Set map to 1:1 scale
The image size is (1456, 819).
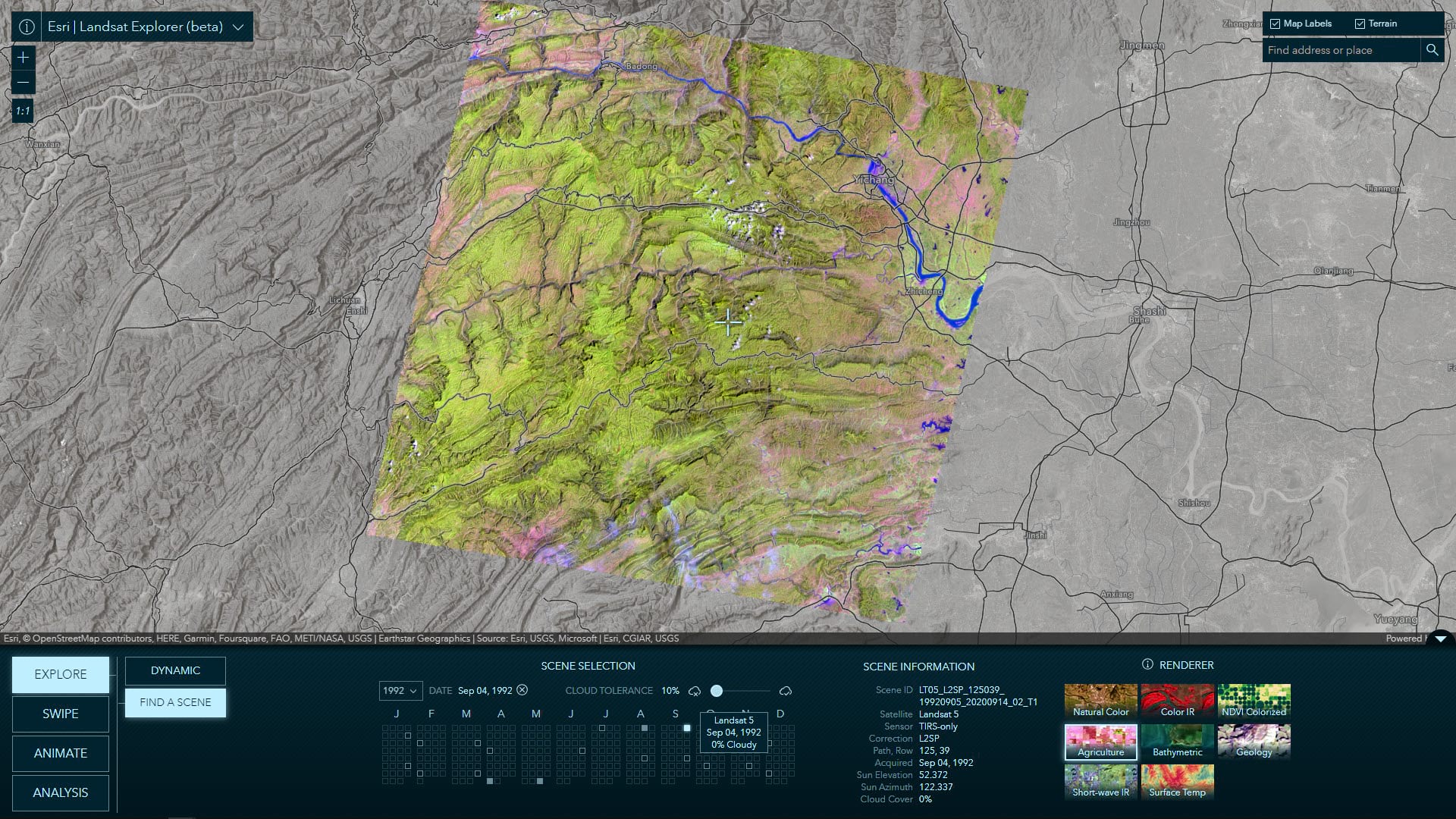pyautogui.click(x=24, y=111)
